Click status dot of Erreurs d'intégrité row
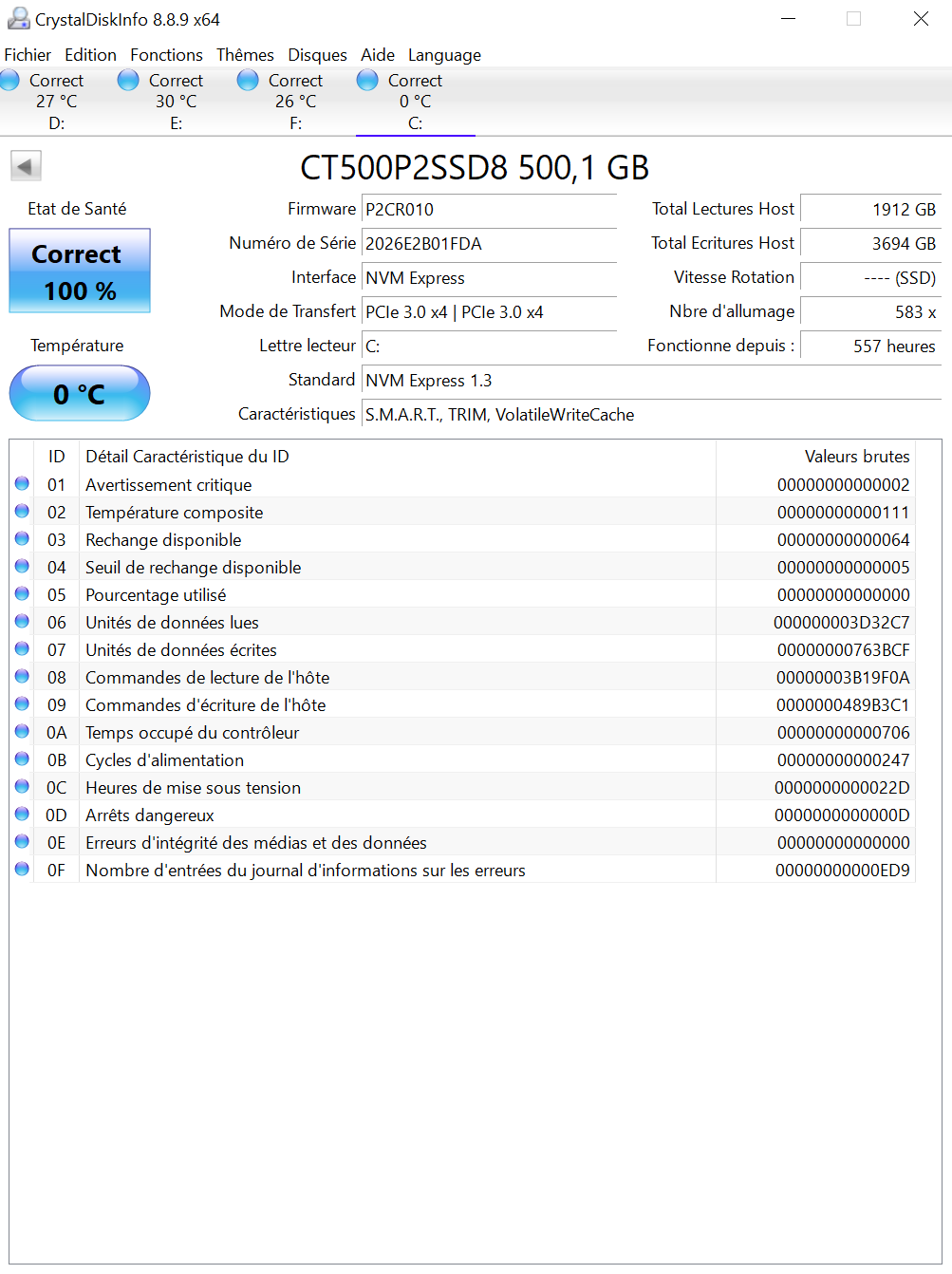The image size is (952, 1274). pyautogui.click(x=22, y=841)
